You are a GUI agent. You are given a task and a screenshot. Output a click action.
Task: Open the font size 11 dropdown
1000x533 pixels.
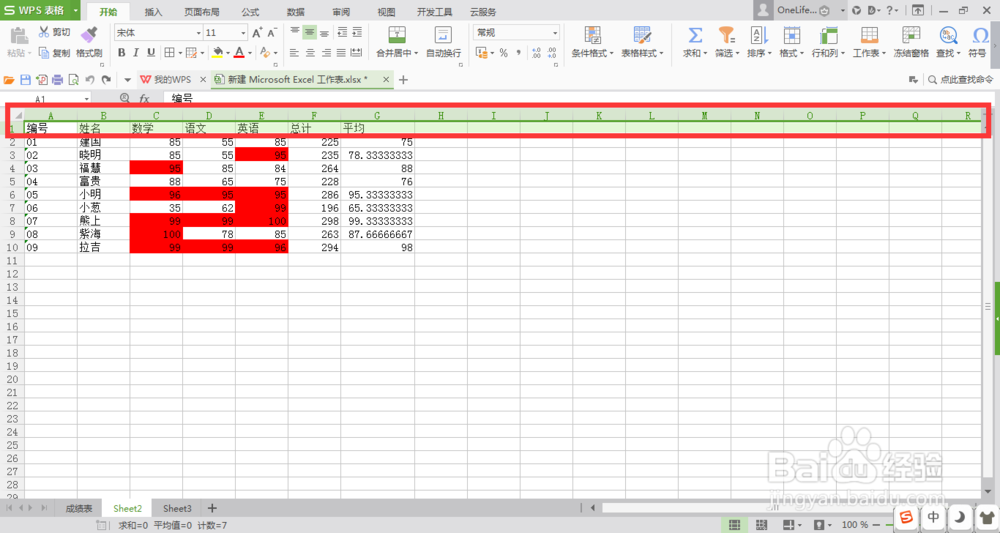point(243,33)
